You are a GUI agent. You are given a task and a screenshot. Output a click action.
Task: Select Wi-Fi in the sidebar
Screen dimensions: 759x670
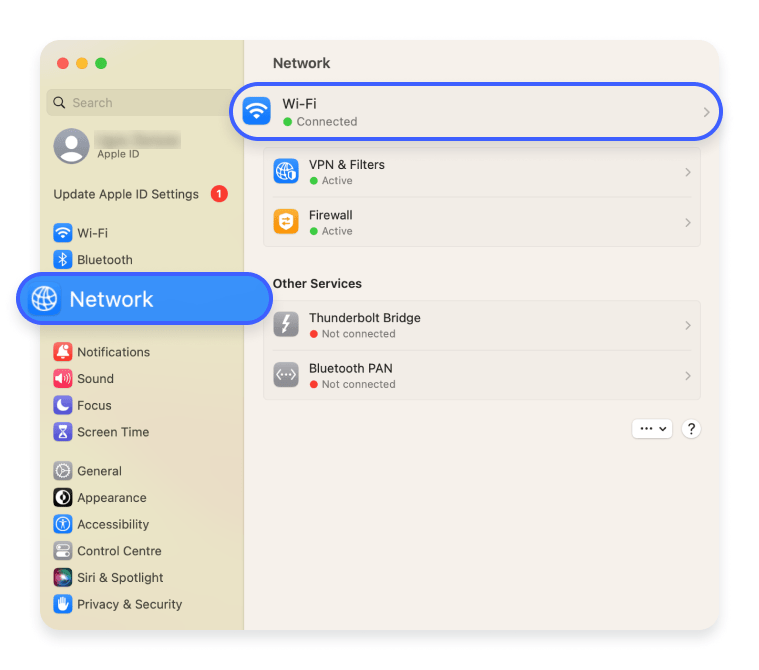point(92,233)
